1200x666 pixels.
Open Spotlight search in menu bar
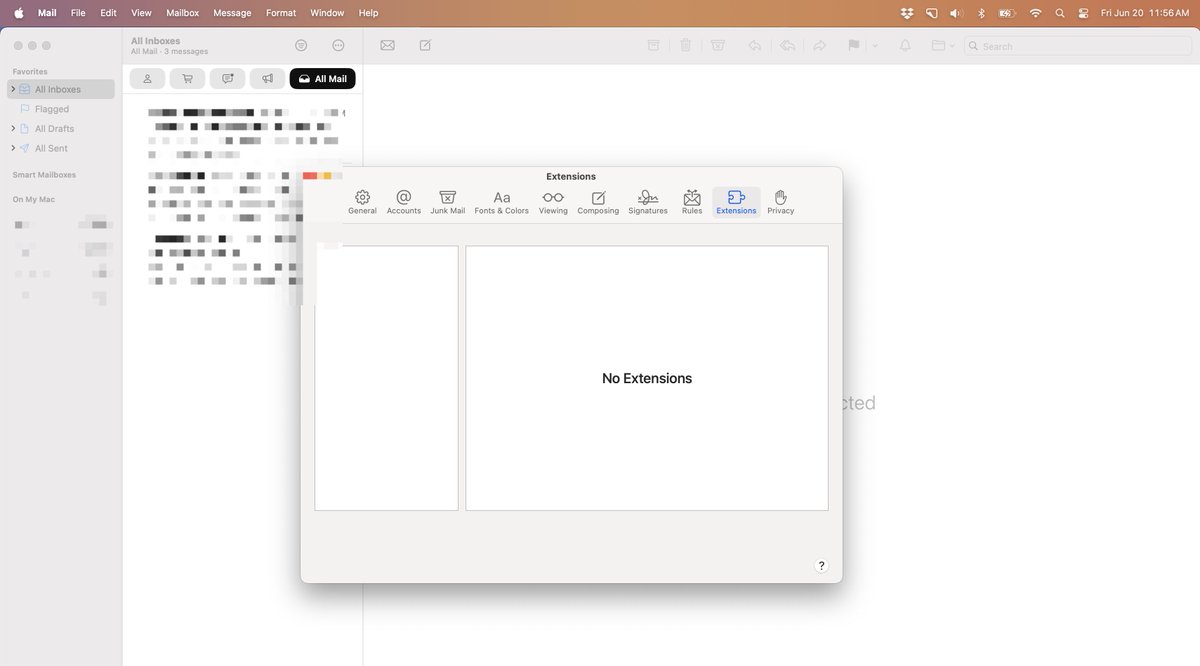tap(1060, 13)
